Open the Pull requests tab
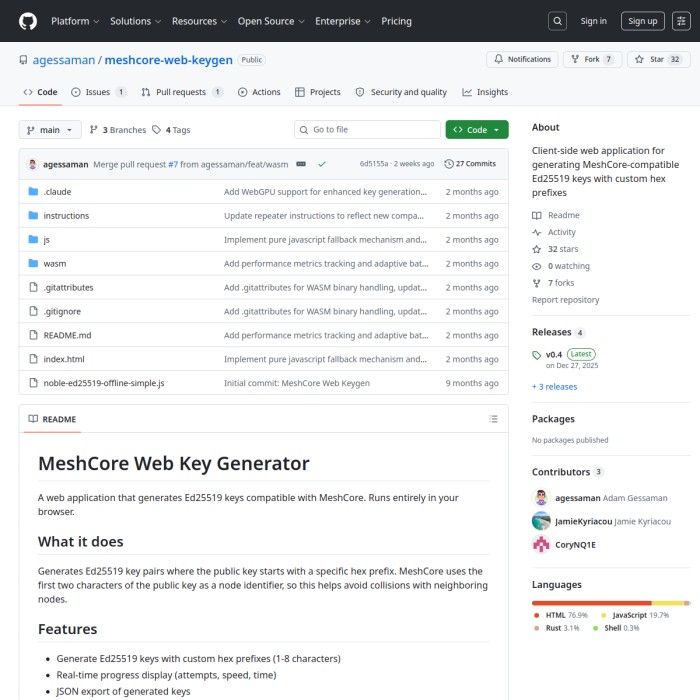The height and width of the screenshot is (700, 700). tap(181, 92)
